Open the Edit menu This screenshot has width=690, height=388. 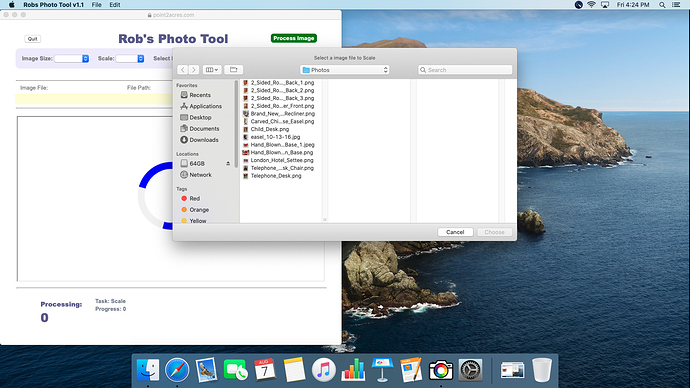point(115,4)
